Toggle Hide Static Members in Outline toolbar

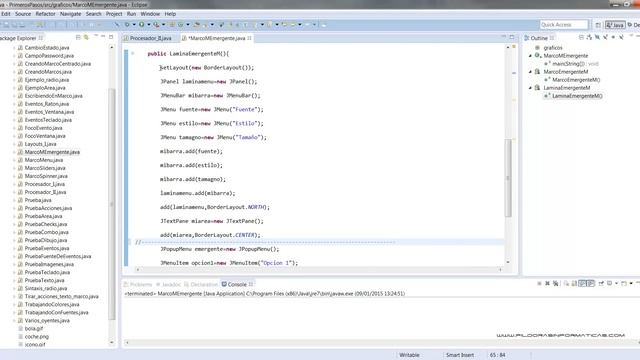(605, 38)
